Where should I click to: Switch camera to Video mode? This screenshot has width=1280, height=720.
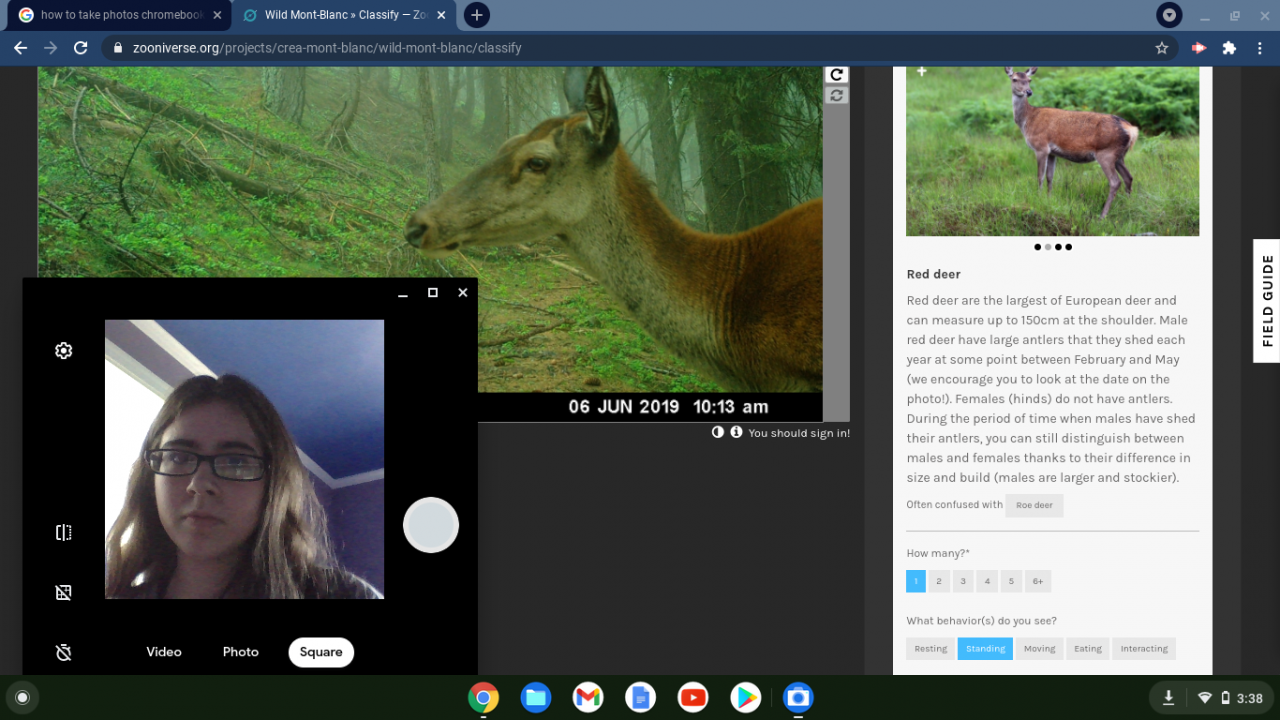tap(164, 652)
